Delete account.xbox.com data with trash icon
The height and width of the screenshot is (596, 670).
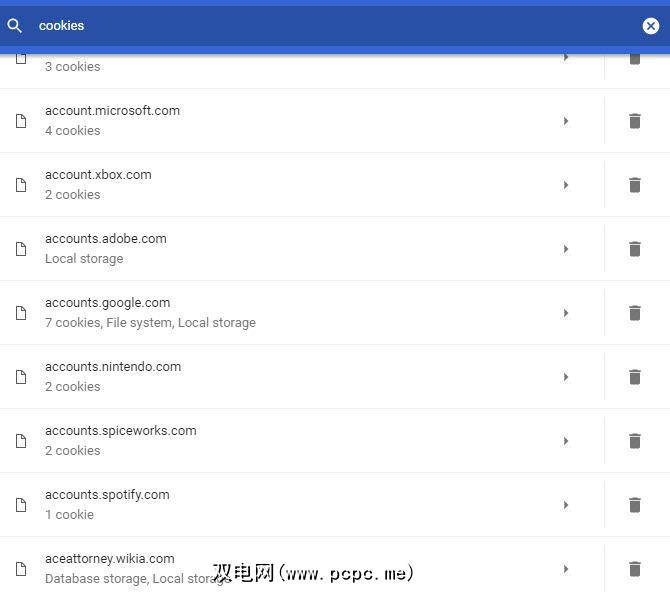click(635, 185)
